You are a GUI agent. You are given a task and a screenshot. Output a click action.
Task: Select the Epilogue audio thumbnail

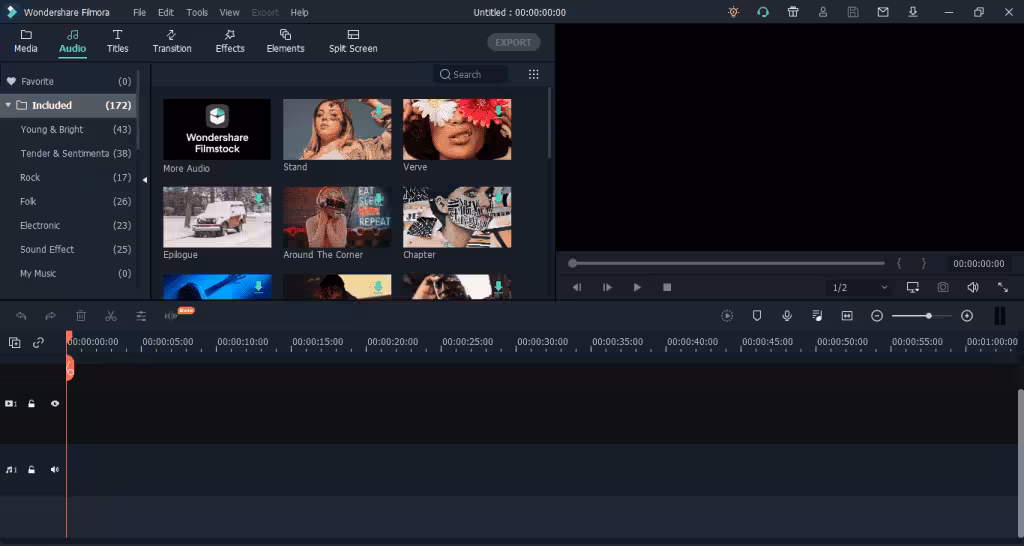[217, 217]
